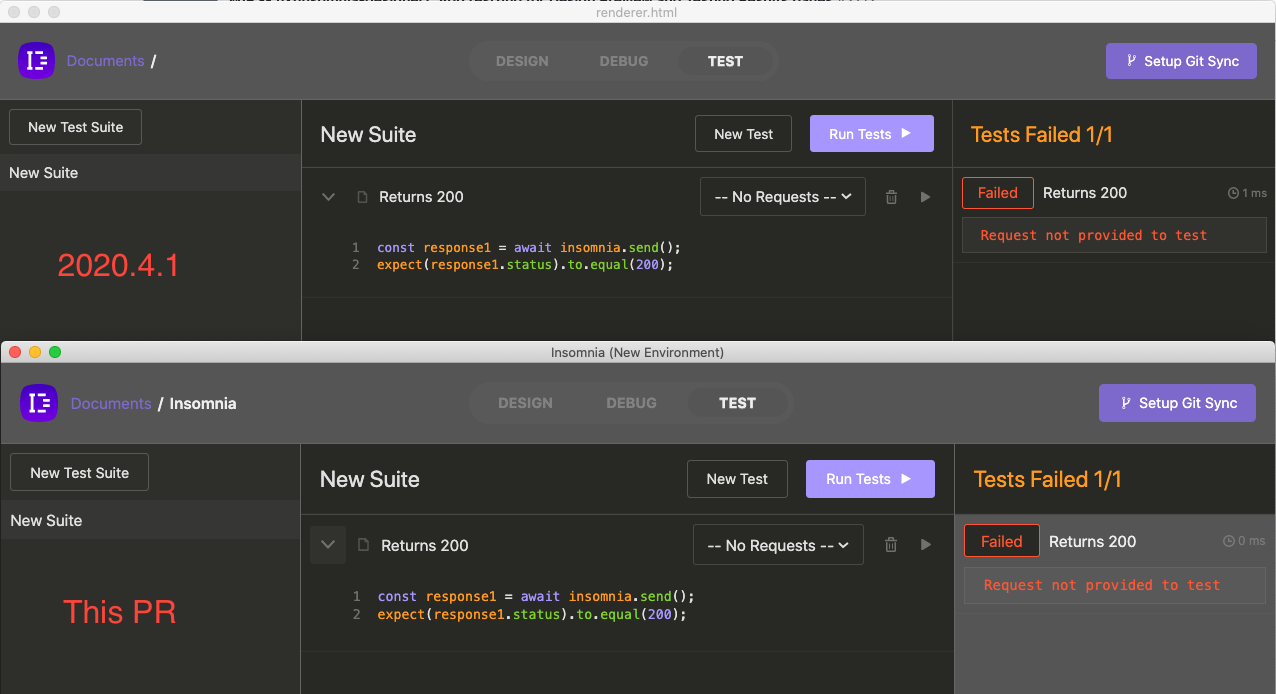Open No Requests dropdown in renderer.html window
This screenshot has height=694, width=1276.
(782, 197)
